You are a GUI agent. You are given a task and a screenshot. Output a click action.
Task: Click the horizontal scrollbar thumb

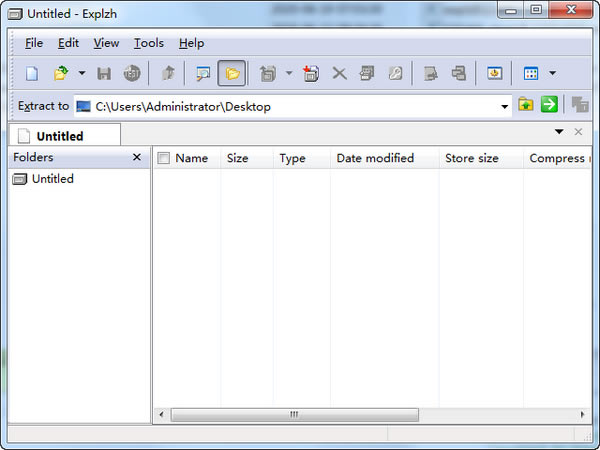tap(294, 414)
